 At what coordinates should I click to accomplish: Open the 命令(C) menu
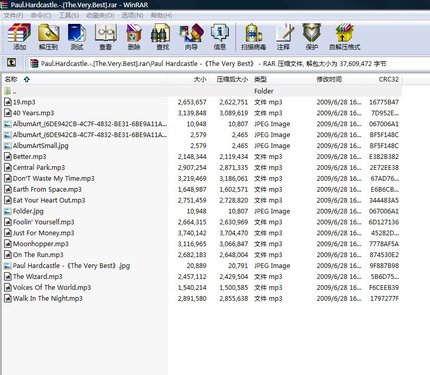pyautogui.click(x=41, y=15)
